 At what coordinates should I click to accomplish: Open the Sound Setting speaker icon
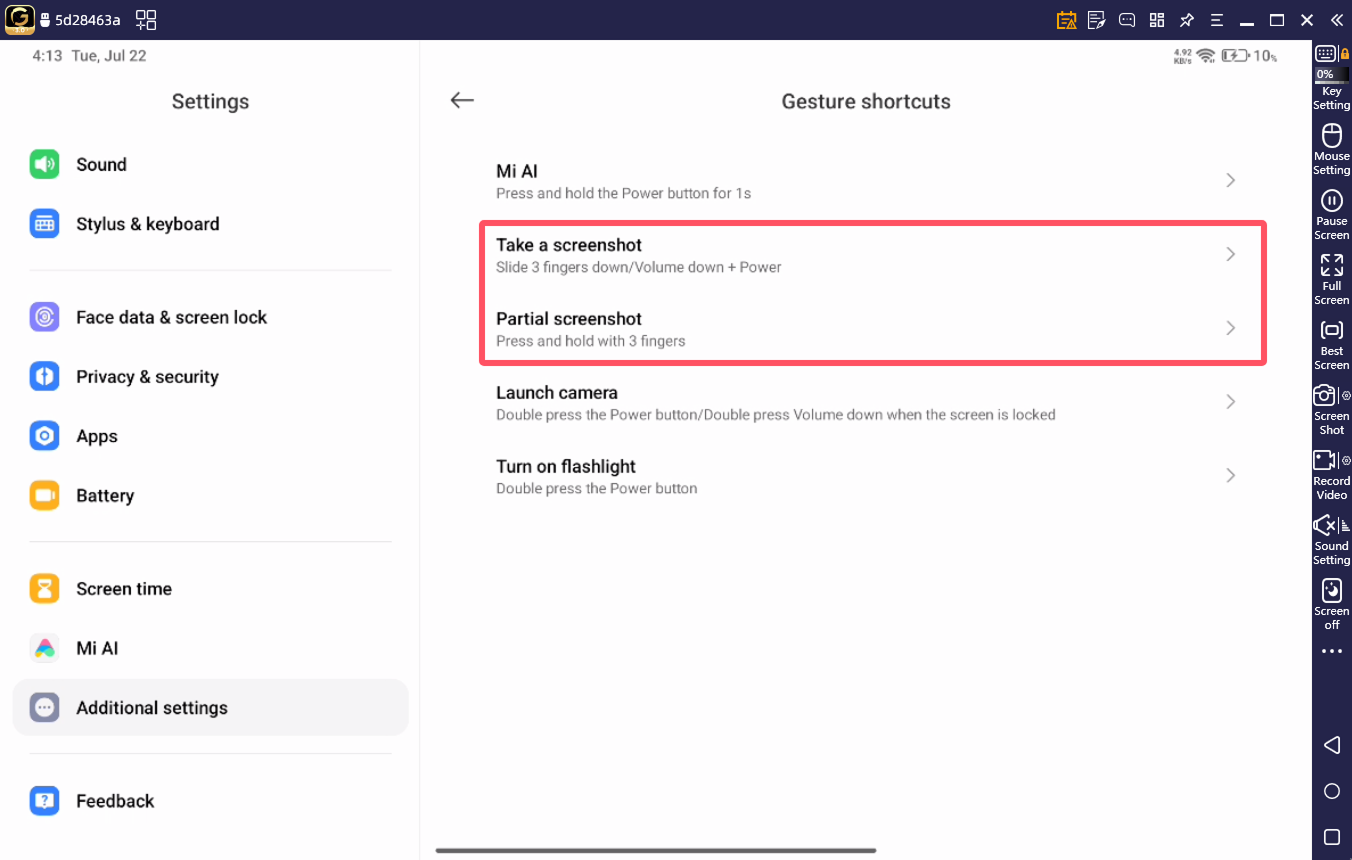(1324, 525)
